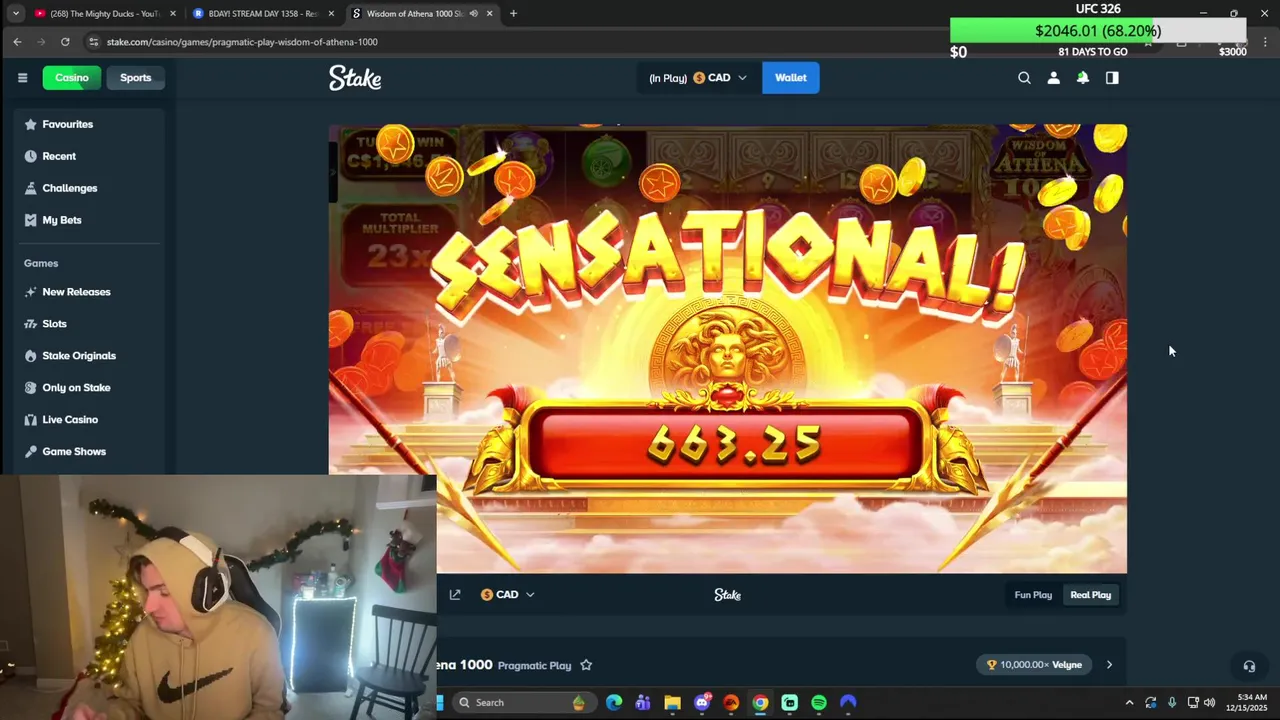
Task: Open microphone icon in system tray
Action: coord(1171,703)
